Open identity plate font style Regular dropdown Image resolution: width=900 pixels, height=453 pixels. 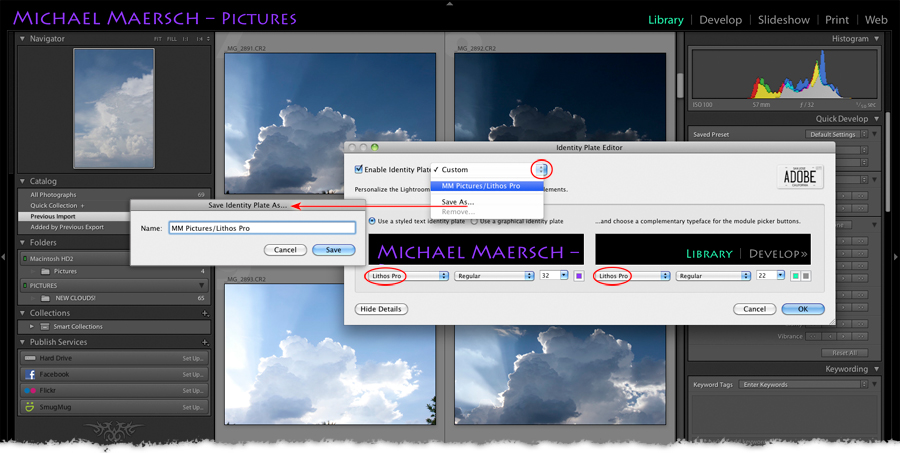point(494,276)
